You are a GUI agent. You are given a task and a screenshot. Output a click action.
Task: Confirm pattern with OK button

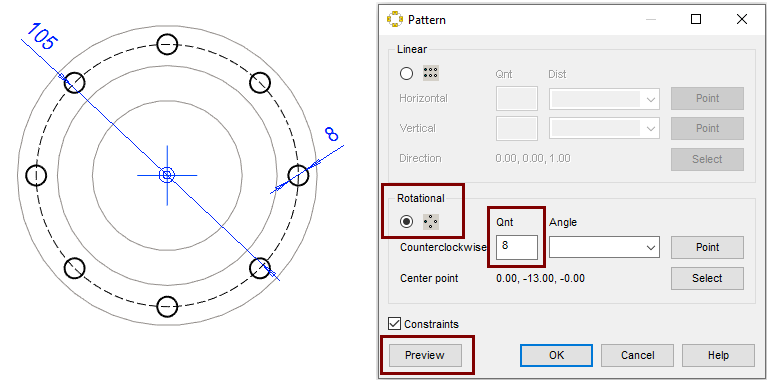click(x=556, y=356)
